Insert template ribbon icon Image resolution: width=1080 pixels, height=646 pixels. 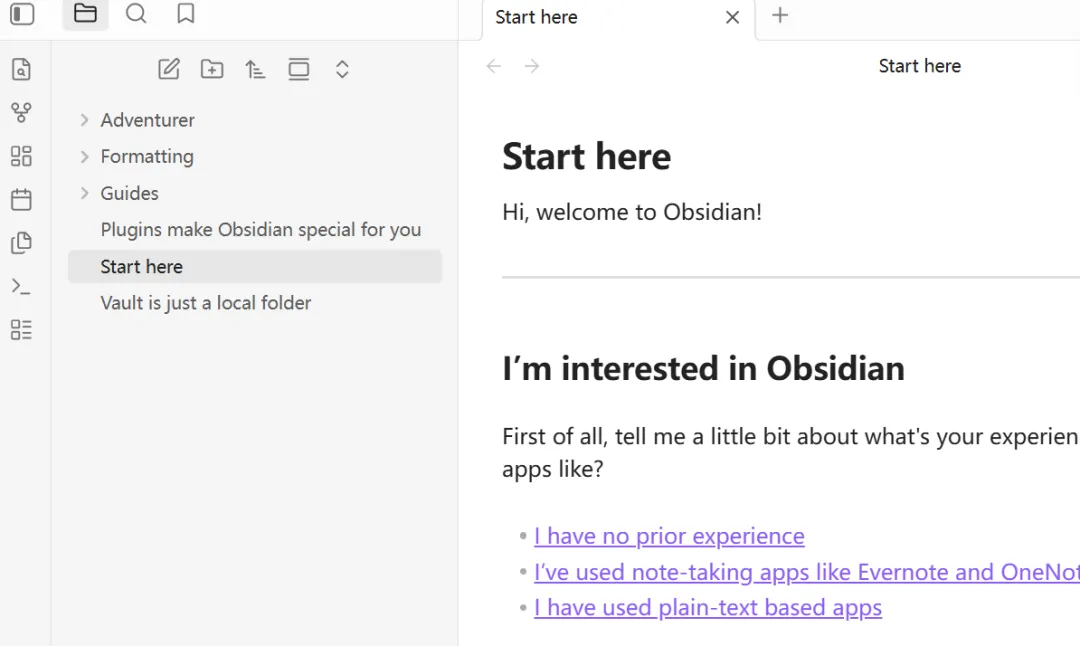click(x=21, y=242)
